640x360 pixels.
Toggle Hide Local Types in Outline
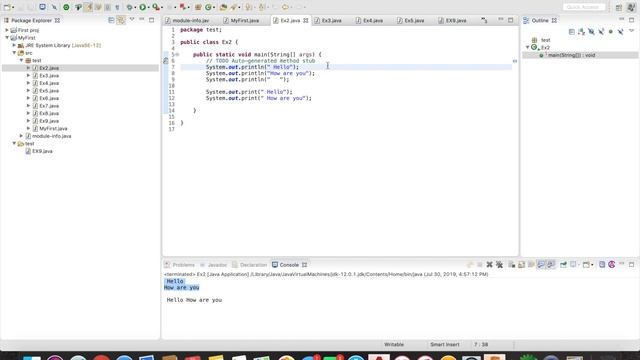(620, 31)
